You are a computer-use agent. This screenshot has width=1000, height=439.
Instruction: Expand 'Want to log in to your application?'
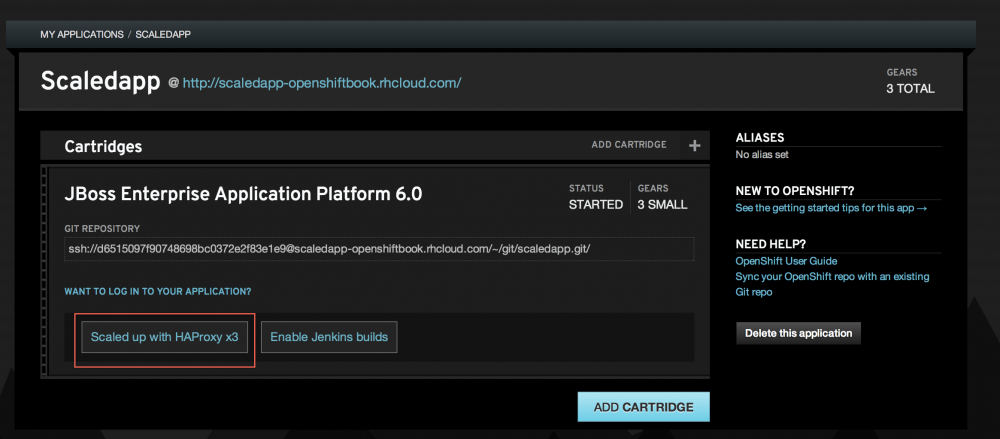[x=158, y=291]
